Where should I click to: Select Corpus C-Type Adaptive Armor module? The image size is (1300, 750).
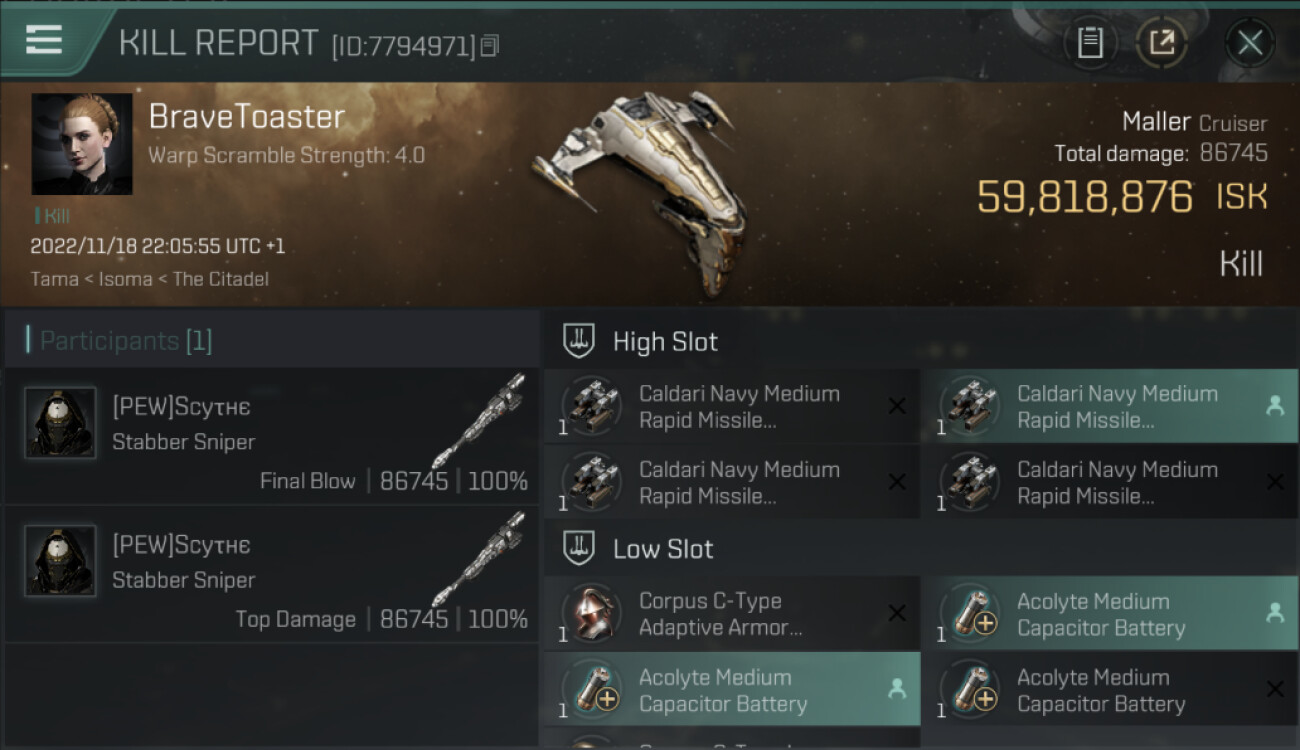pos(591,614)
